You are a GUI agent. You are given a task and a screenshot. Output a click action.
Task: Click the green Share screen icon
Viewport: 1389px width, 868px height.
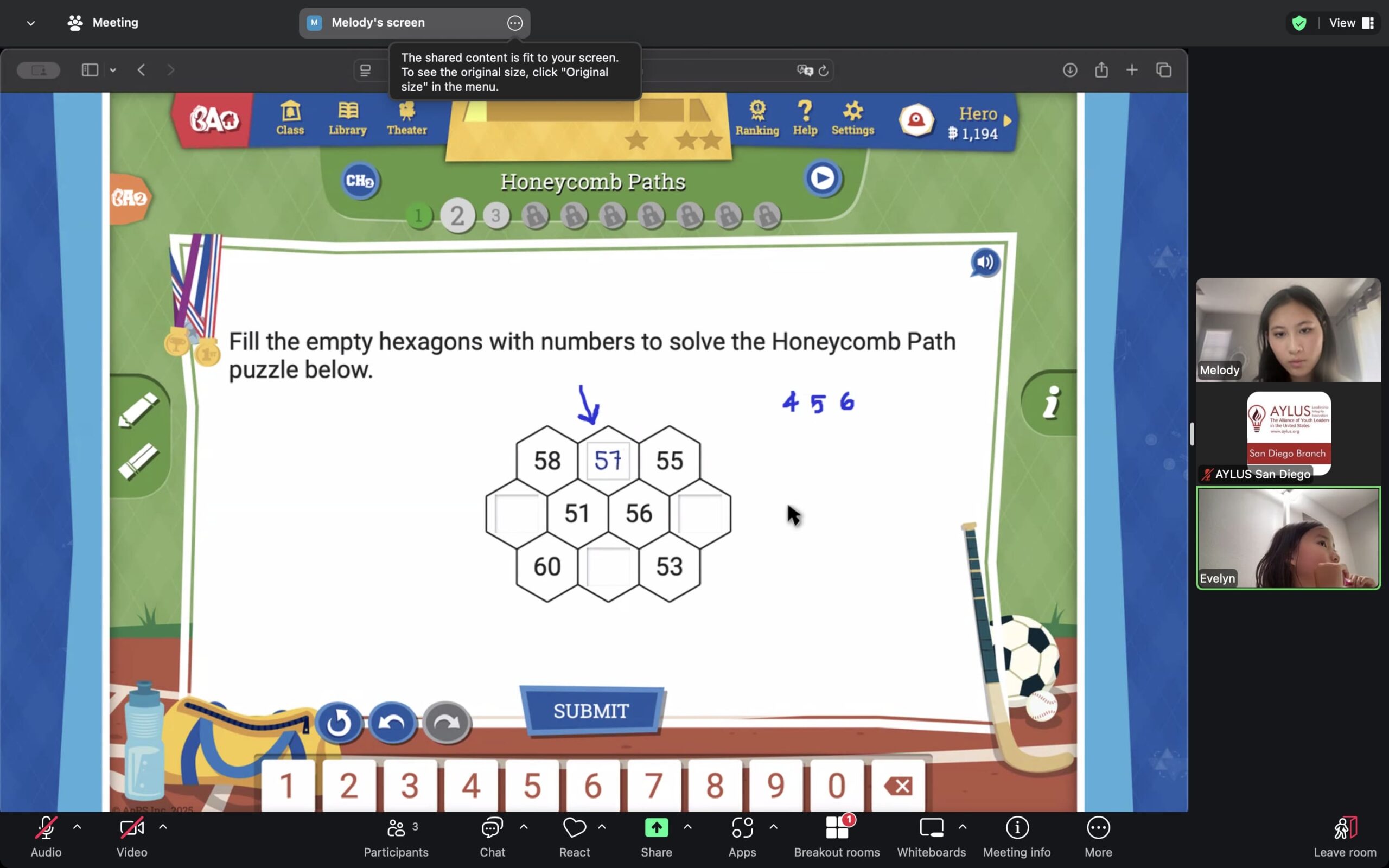click(656, 828)
